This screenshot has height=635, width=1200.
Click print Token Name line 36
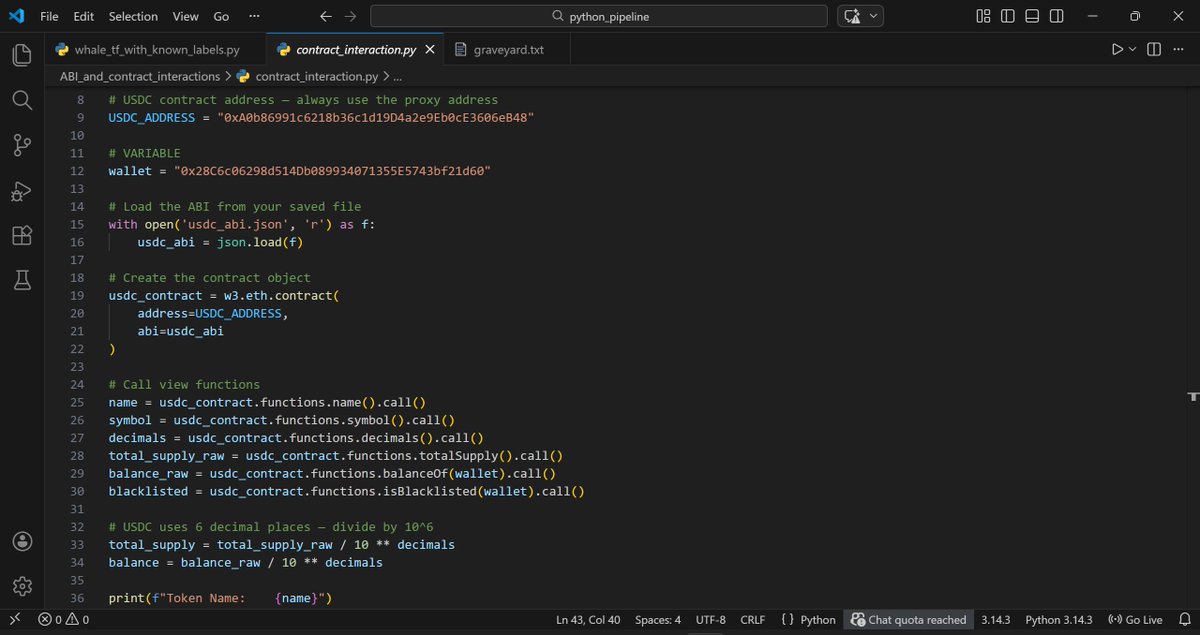pyautogui.click(x=220, y=598)
